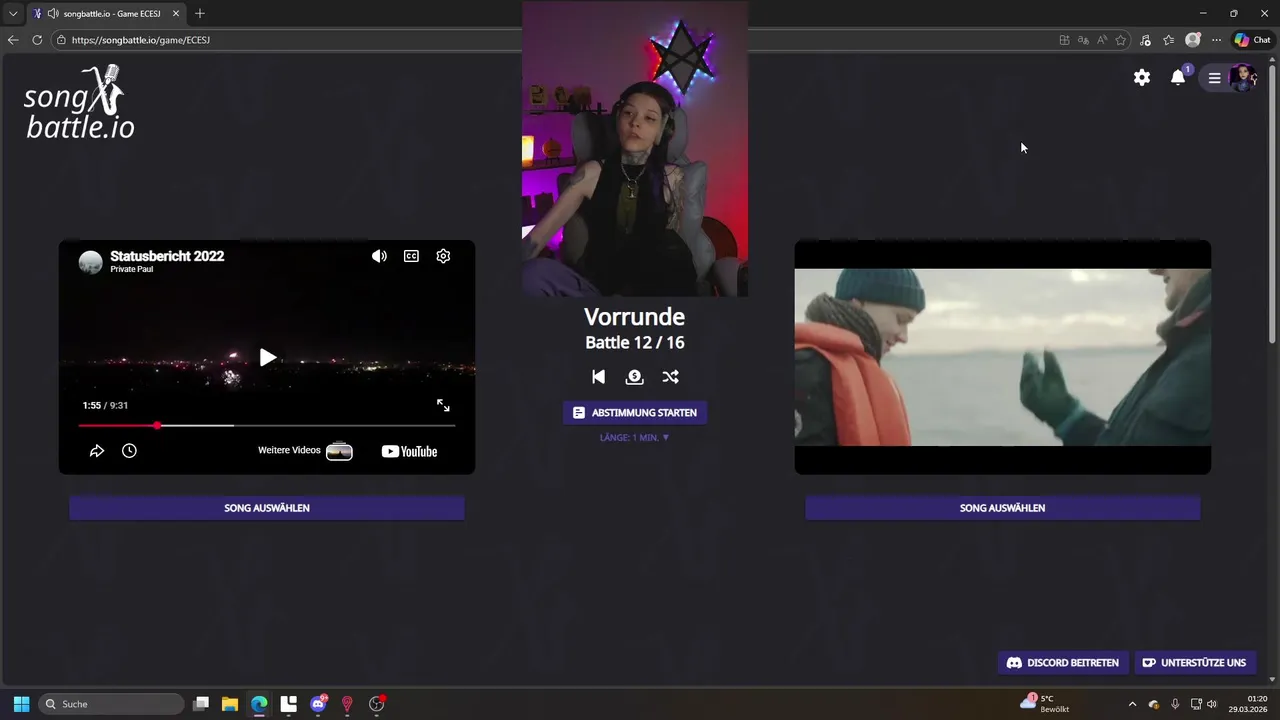Add this page to favorites star
This screenshot has height=720, width=1280.
(x=1121, y=40)
